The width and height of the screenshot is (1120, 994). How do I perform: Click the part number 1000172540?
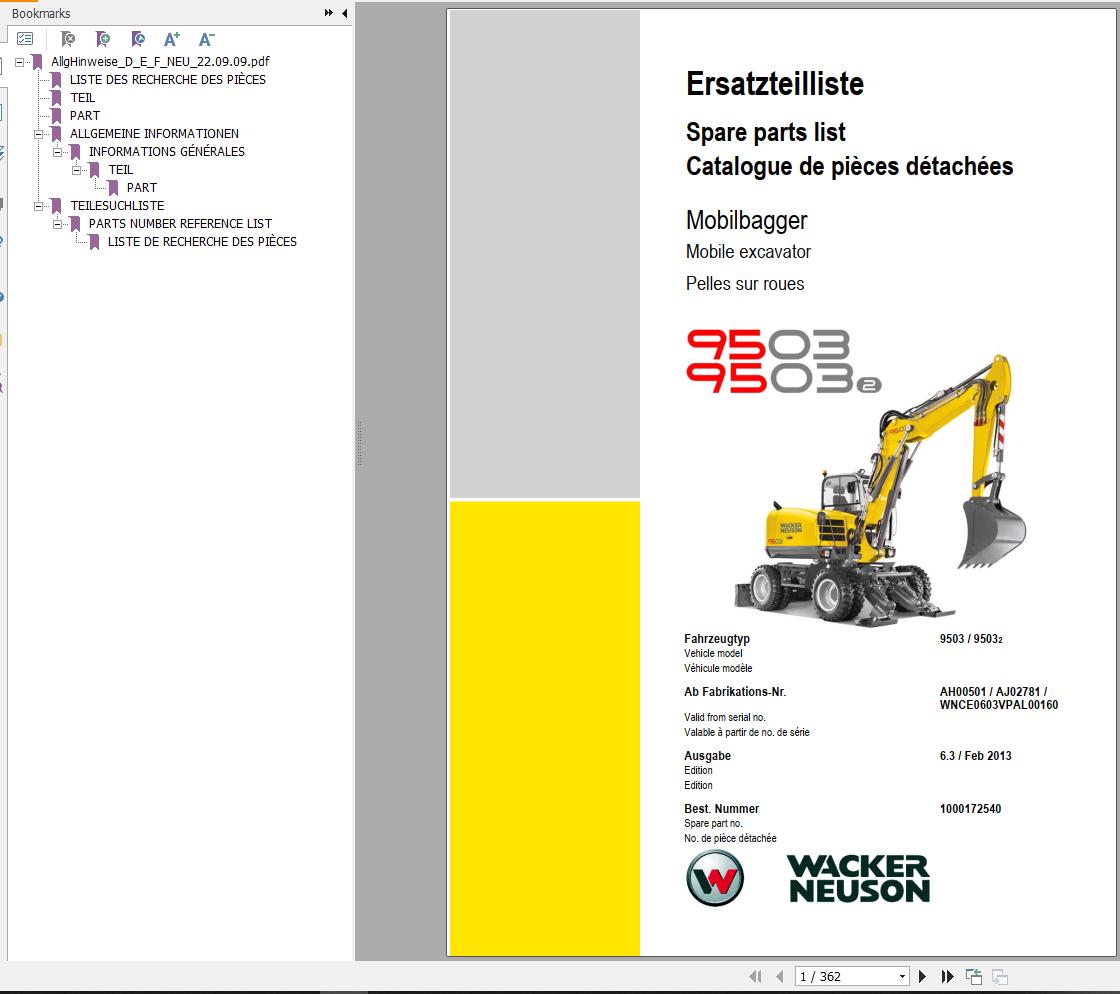tap(970, 809)
